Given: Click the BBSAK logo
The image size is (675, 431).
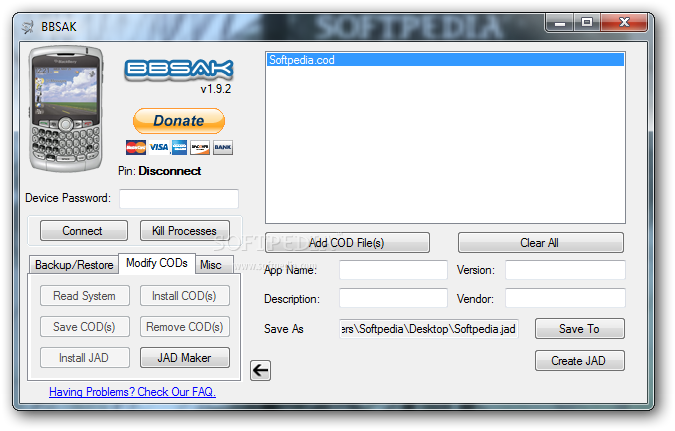Looking at the screenshot, I should pos(179,69).
